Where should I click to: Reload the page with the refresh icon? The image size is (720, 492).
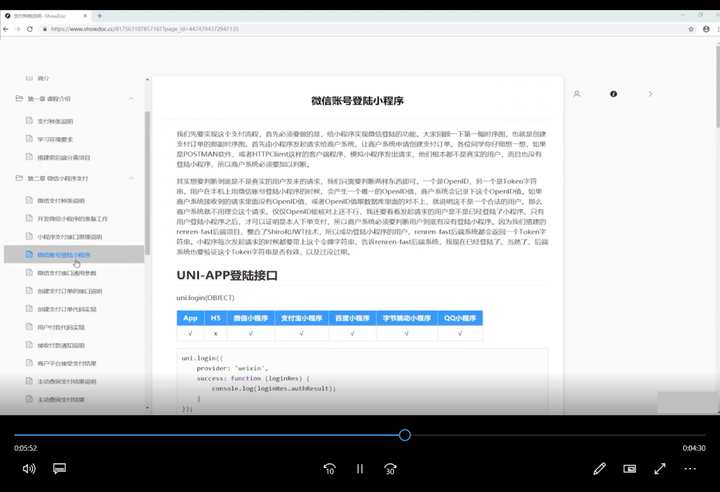(x=30, y=29)
